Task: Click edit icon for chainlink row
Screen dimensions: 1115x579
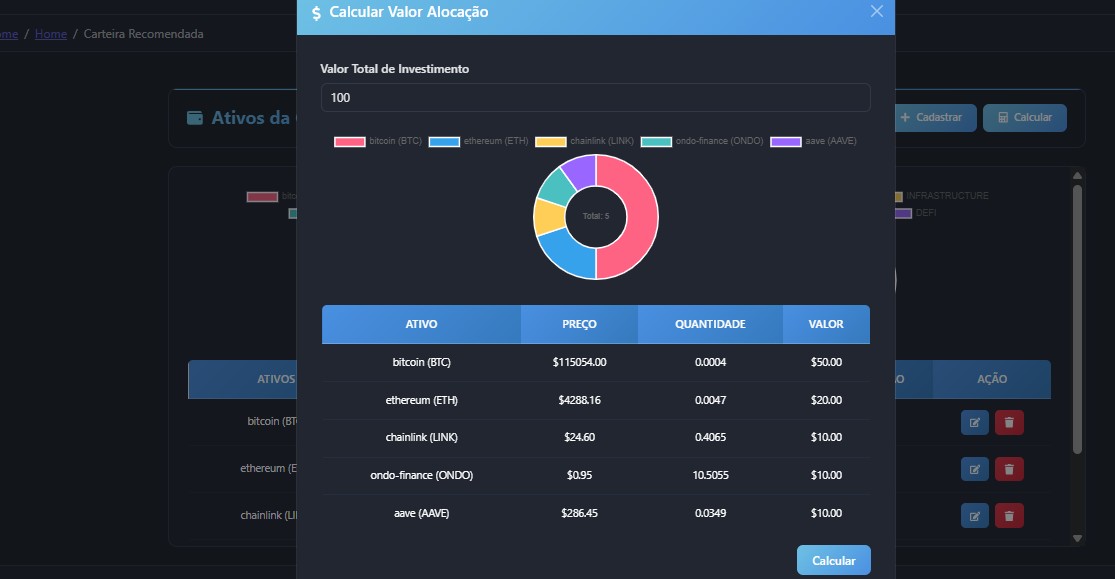Action: click(x=975, y=515)
